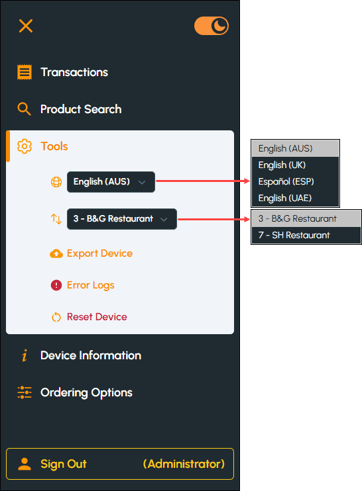362x491 pixels.
Task: Open Ordering Options menu item
Action: click(x=86, y=393)
